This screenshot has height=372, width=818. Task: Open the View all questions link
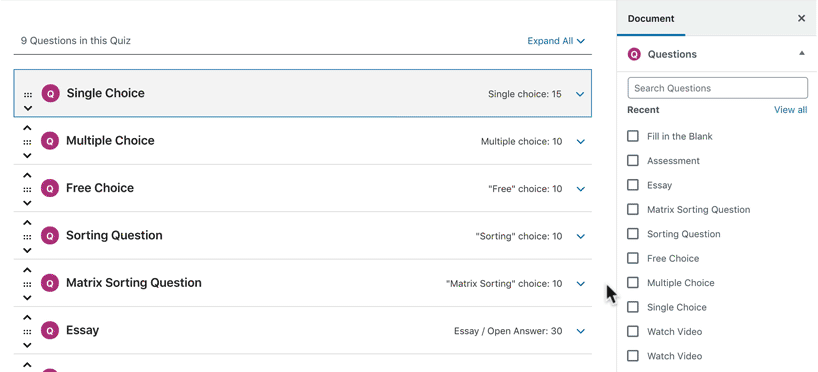pos(790,110)
